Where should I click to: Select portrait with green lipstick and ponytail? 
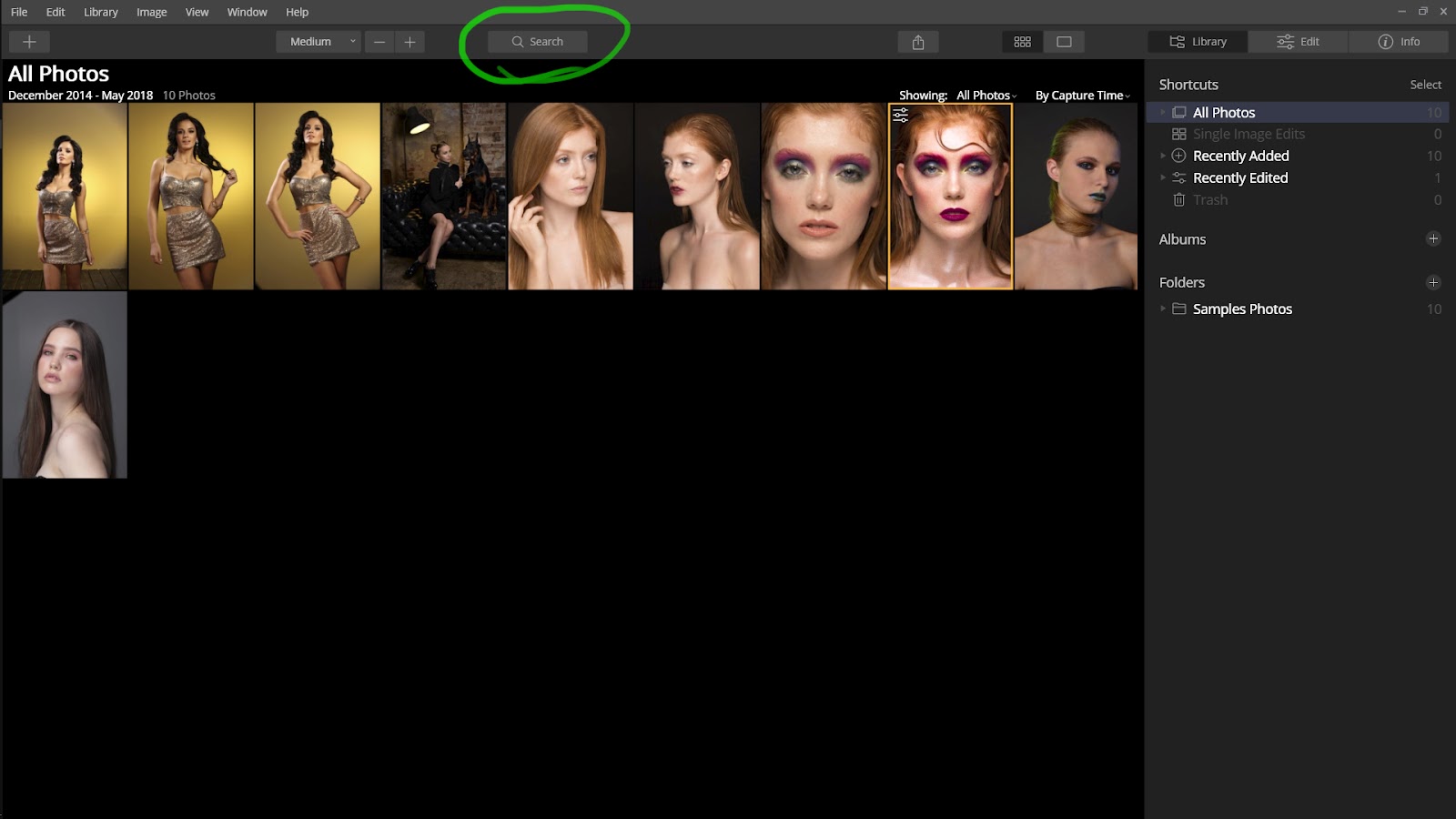pos(1076,196)
